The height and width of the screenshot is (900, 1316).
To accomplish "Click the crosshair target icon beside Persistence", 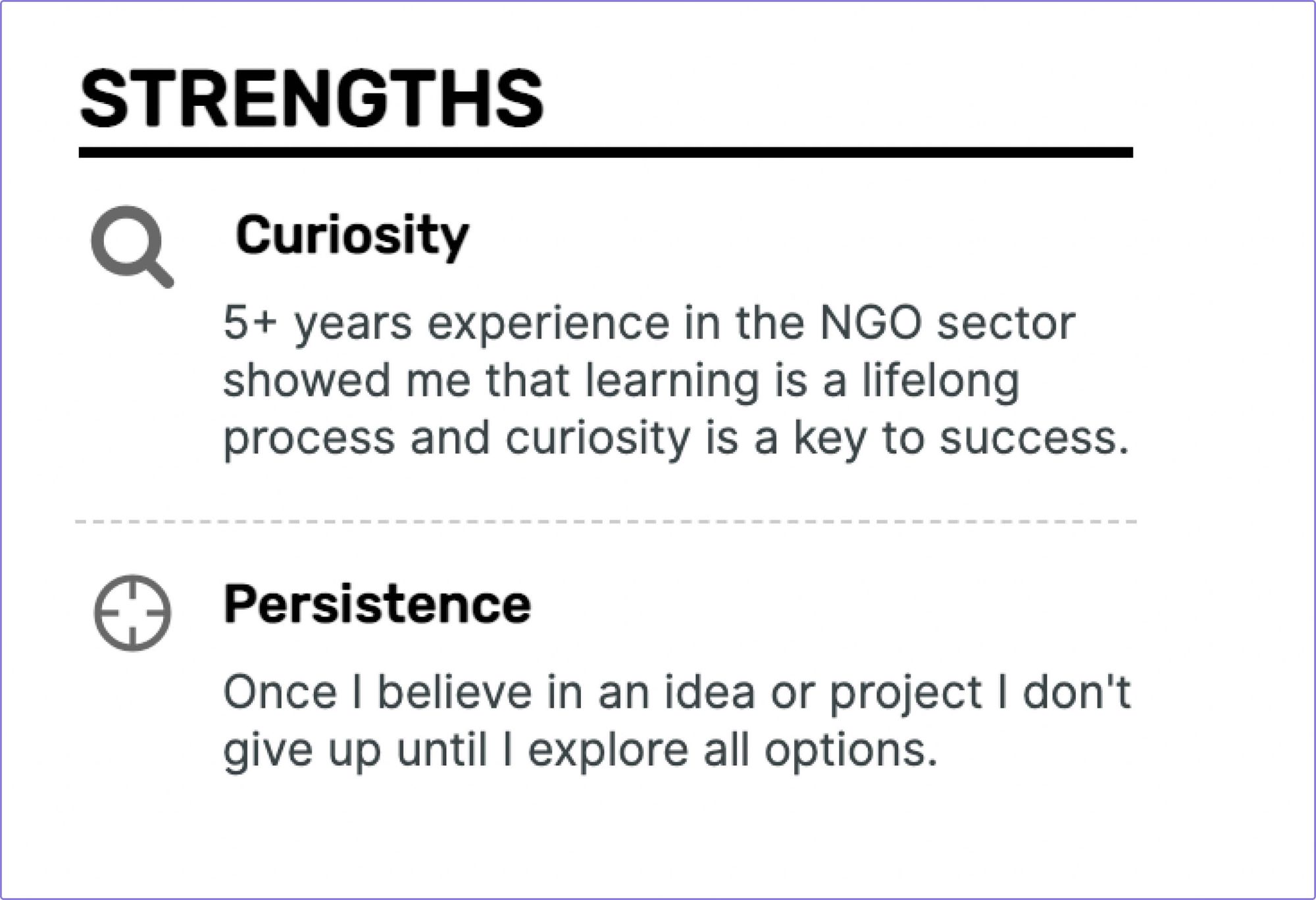I will pyautogui.click(x=132, y=613).
